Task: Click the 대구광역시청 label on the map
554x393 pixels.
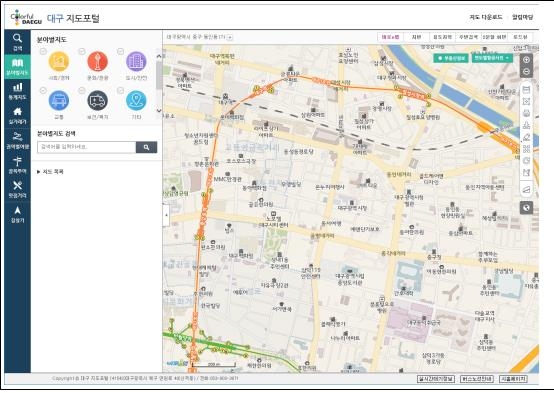Action: click(352, 208)
